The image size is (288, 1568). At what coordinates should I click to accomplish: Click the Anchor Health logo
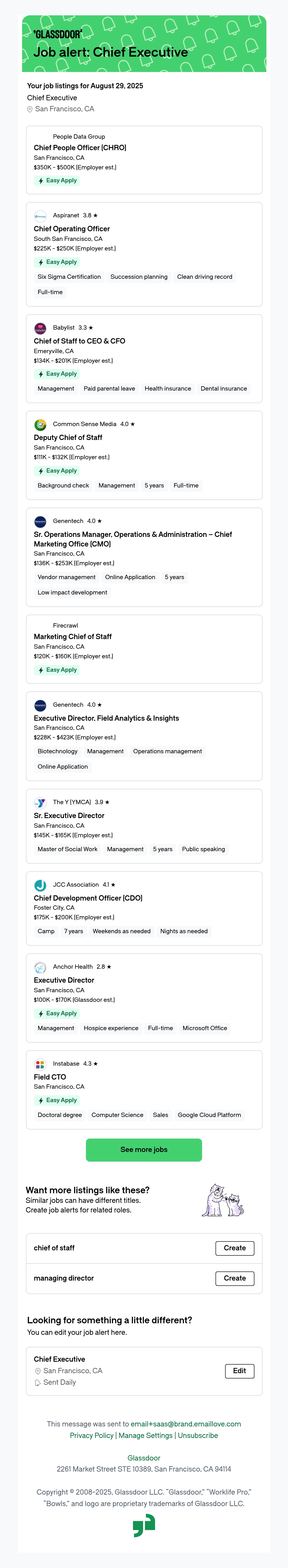(40, 968)
